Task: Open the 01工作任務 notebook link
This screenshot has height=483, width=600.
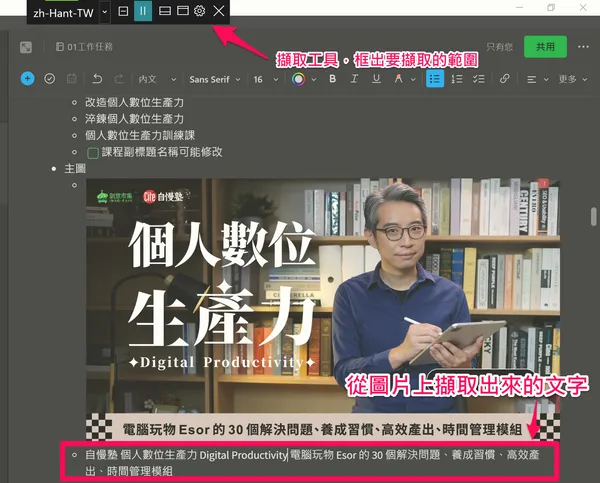Action: [x=84, y=47]
